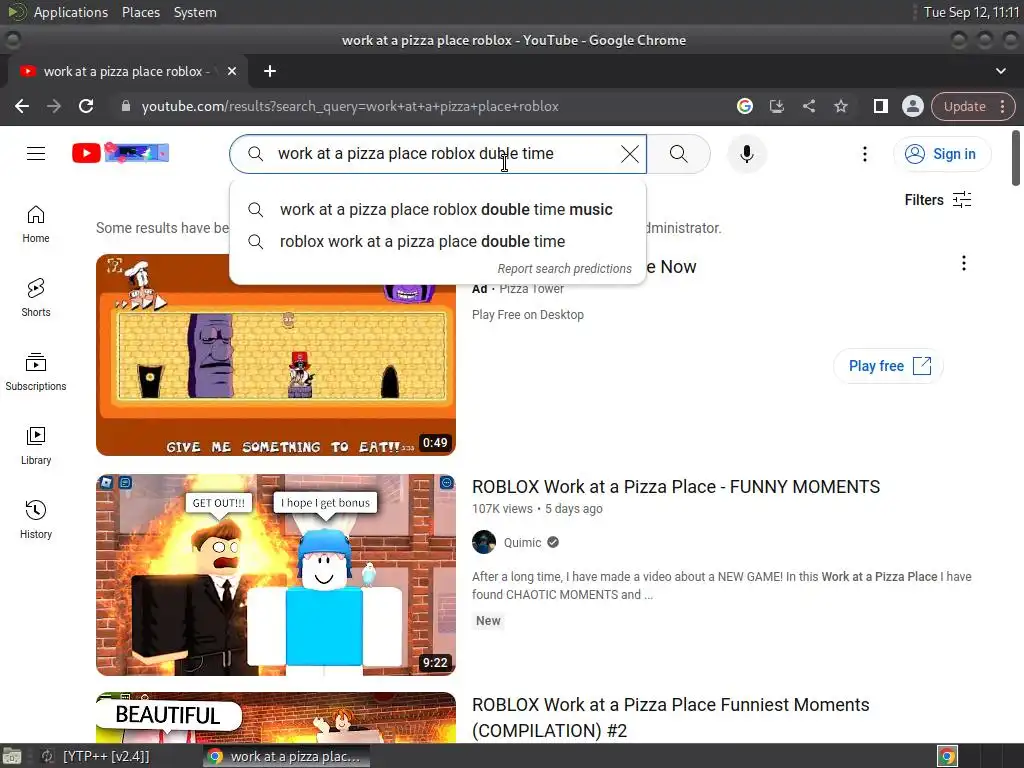Open the YouTube hamburger guide menu
Screen dimensions: 1024x768
coord(36,153)
